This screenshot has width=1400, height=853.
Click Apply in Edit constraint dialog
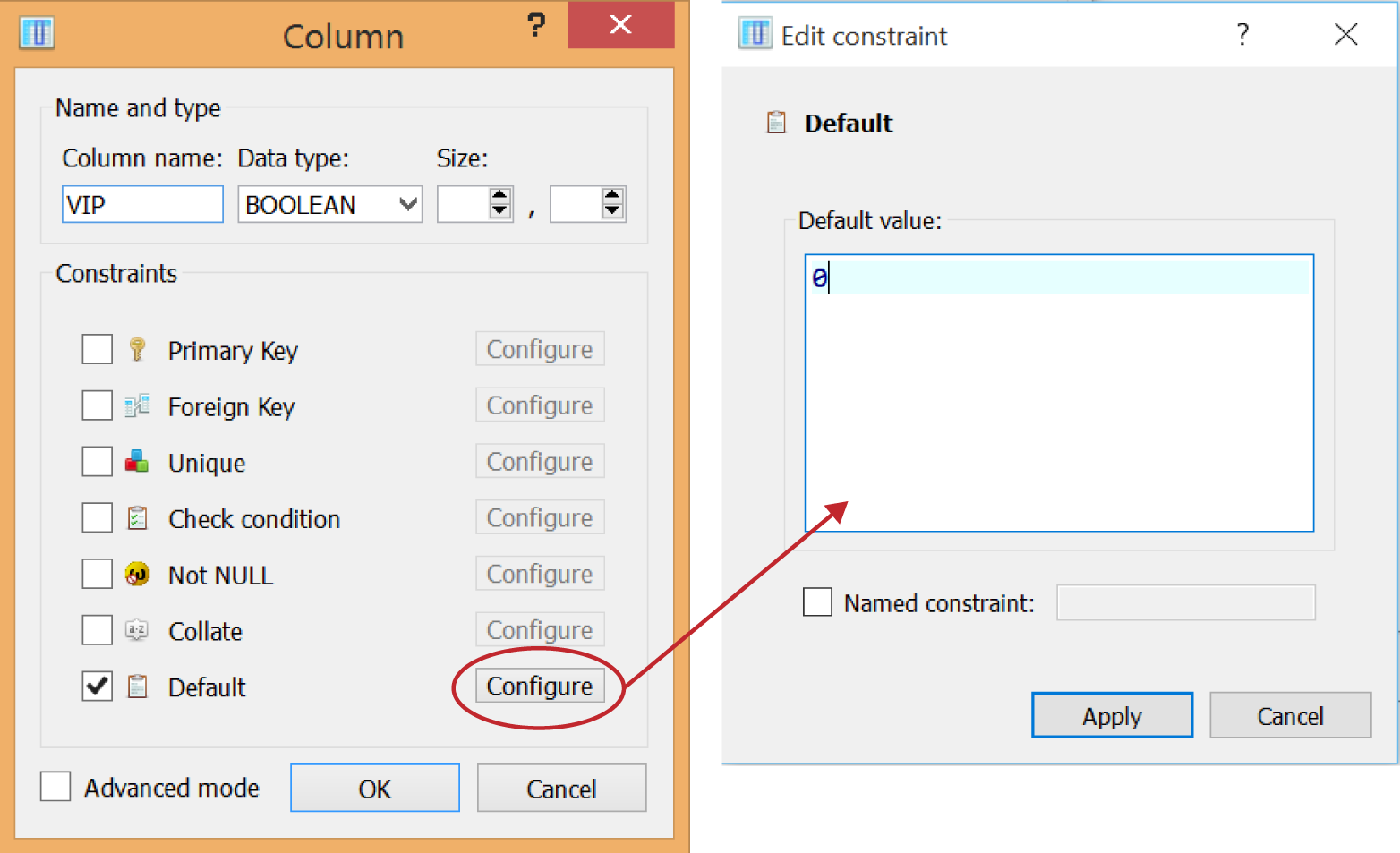(1112, 715)
